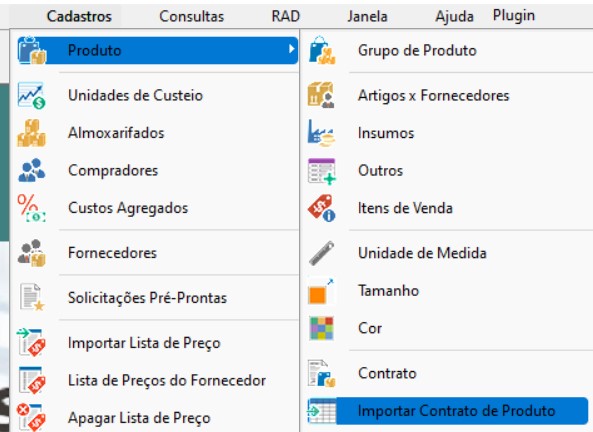
Task: Choose Importar Contrato de Produto
Action: pos(448,411)
